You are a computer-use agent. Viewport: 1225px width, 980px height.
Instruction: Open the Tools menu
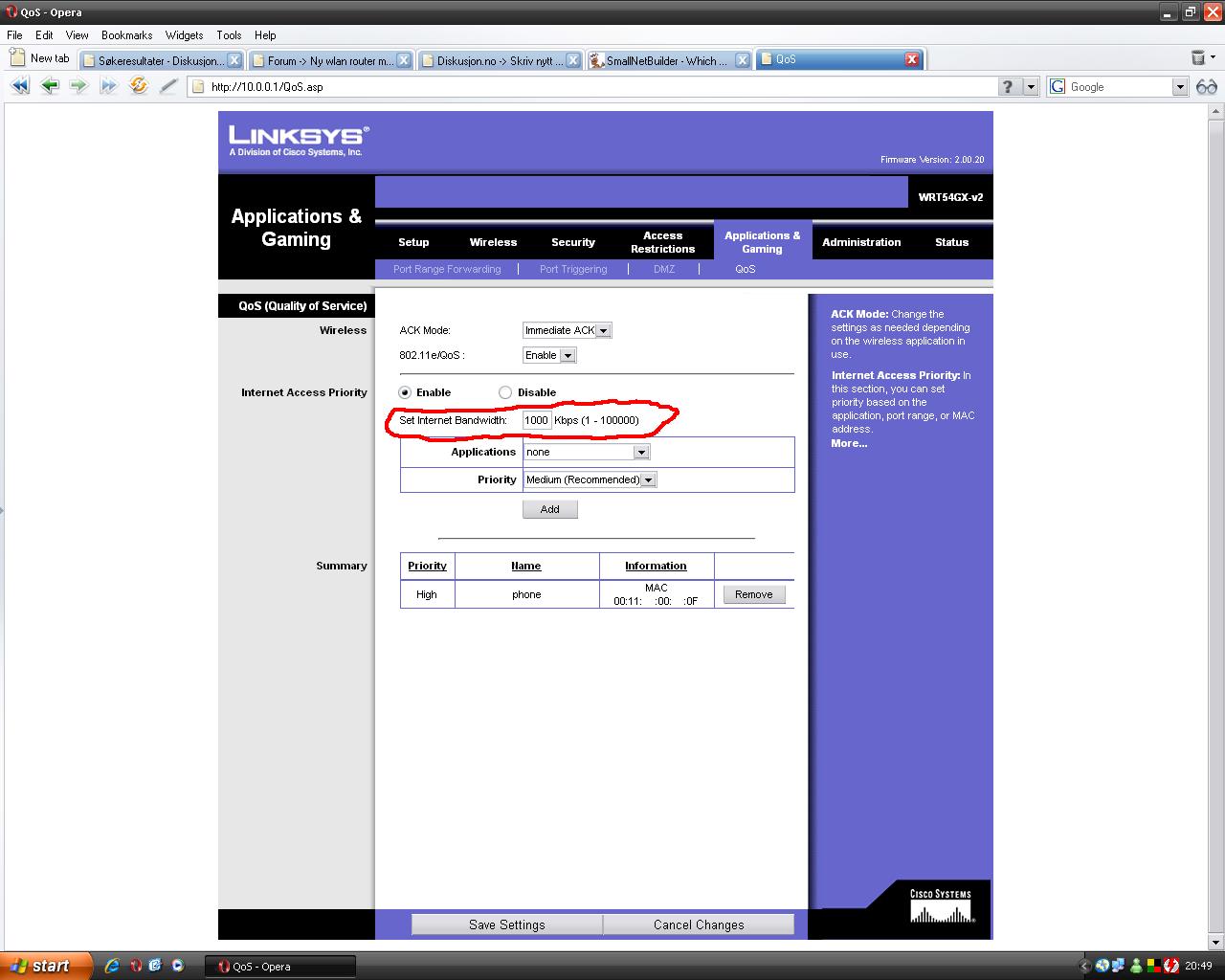[229, 35]
